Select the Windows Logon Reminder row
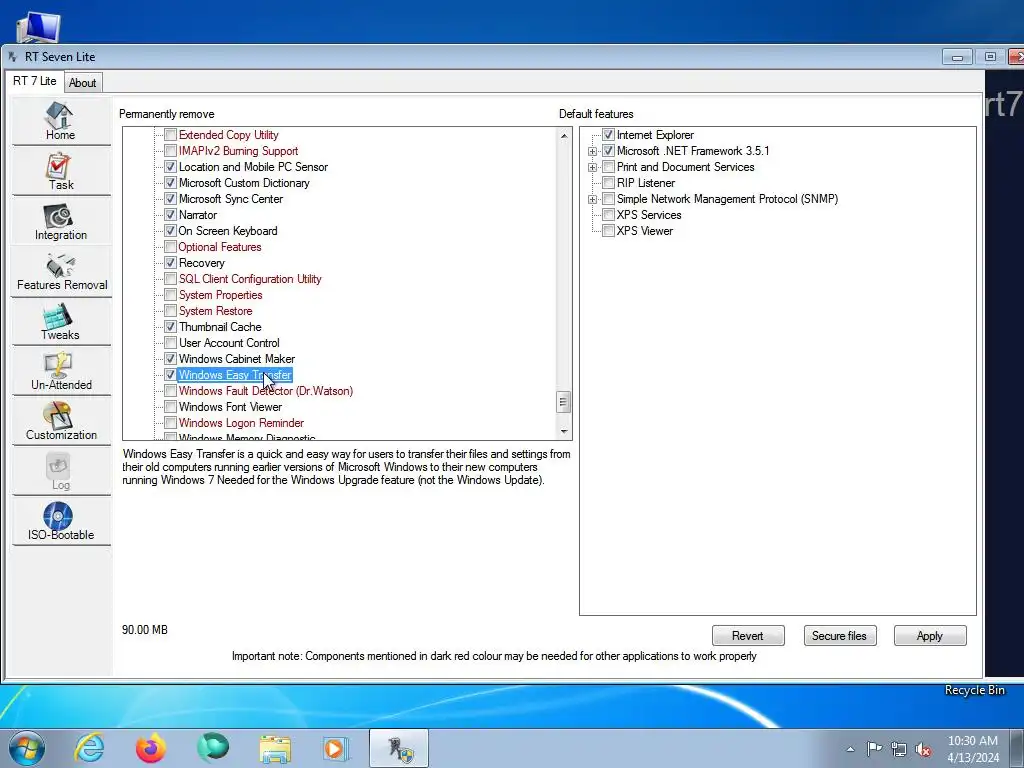Viewport: 1024px width, 768px height. pyautogui.click(x=241, y=423)
